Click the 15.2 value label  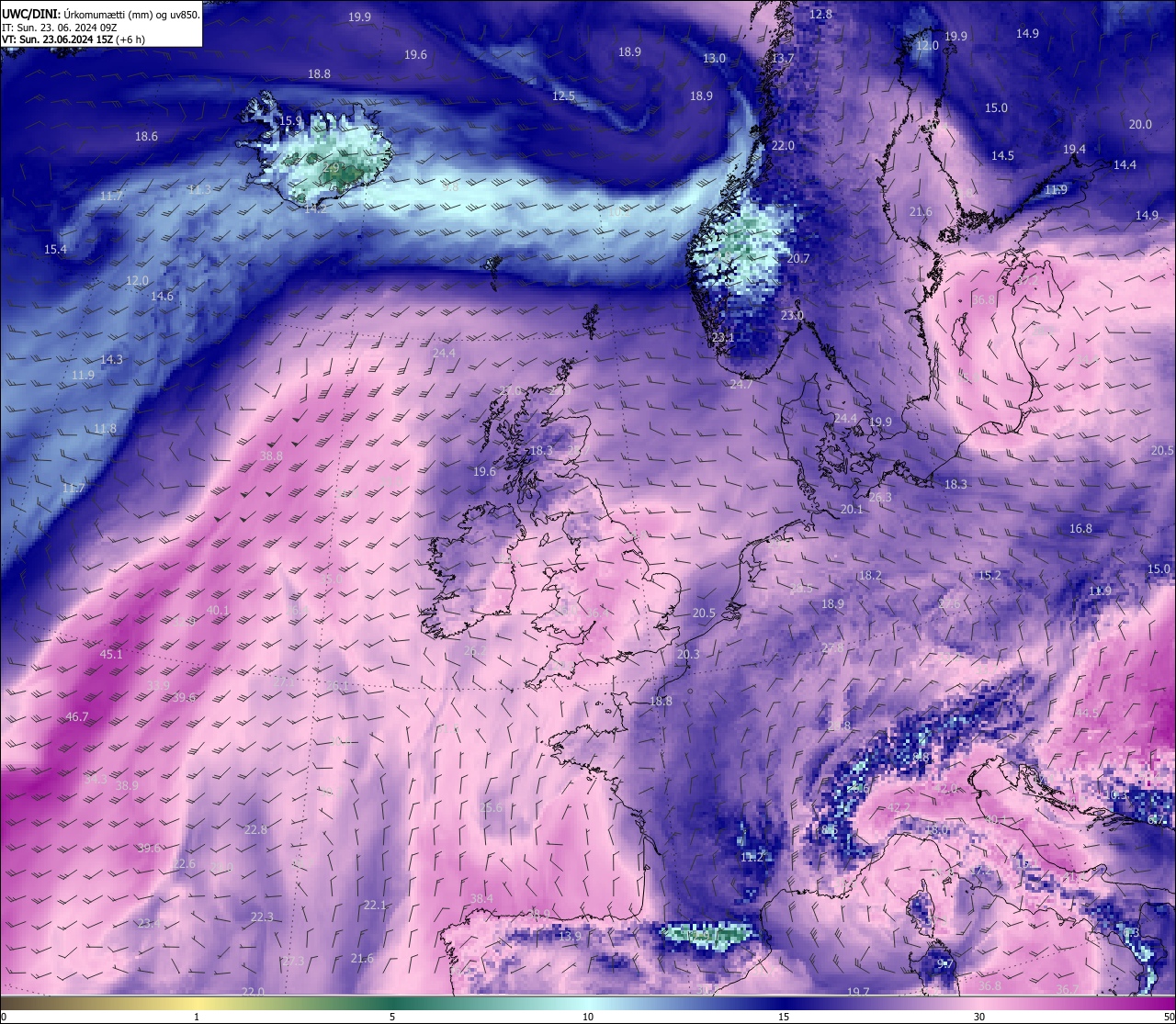point(989,576)
